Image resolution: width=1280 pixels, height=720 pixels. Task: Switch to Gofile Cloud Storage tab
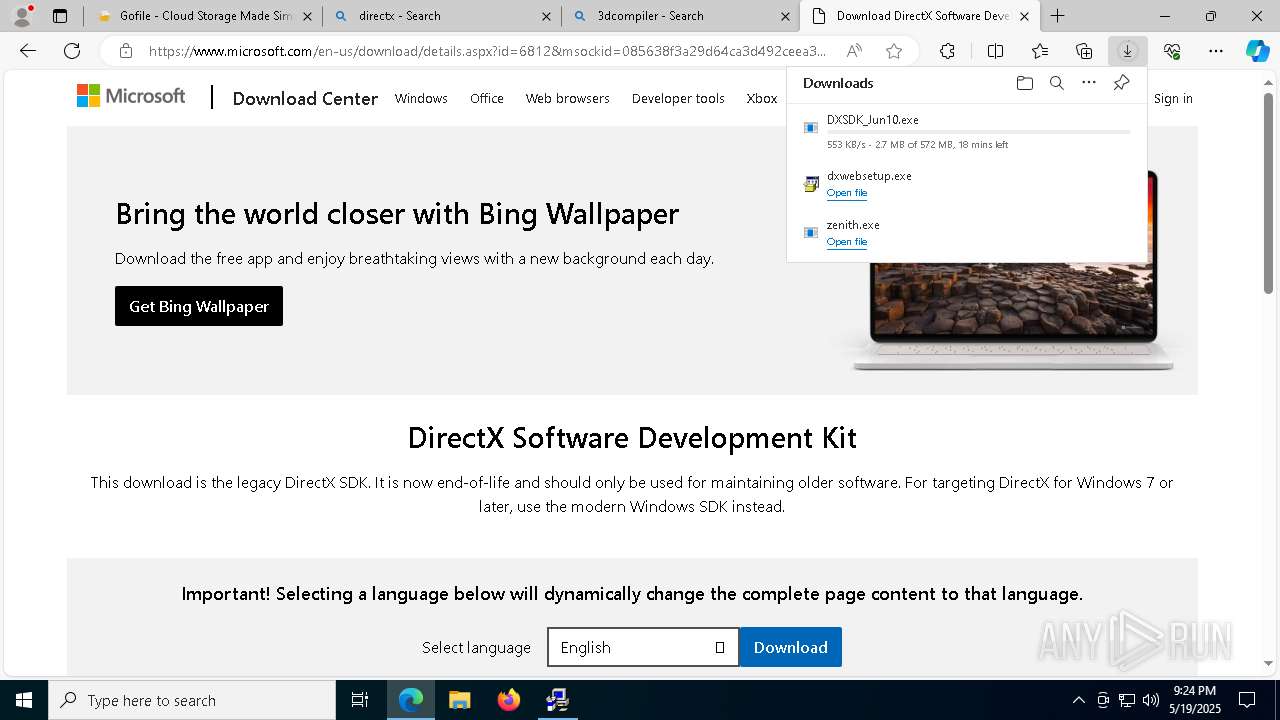tap(205, 16)
